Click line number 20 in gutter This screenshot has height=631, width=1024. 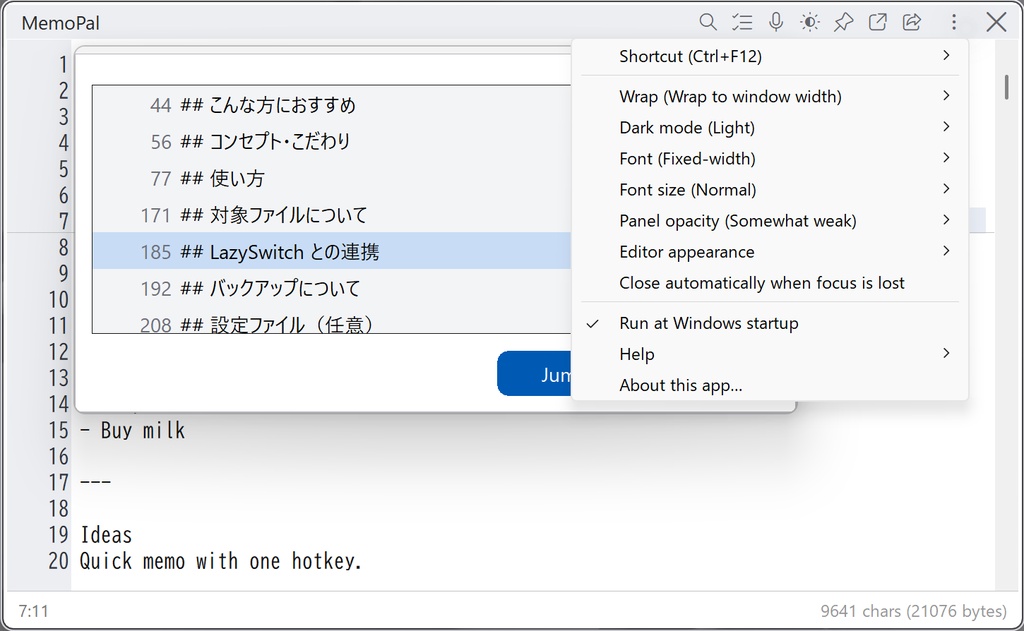(x=59, y=561)
